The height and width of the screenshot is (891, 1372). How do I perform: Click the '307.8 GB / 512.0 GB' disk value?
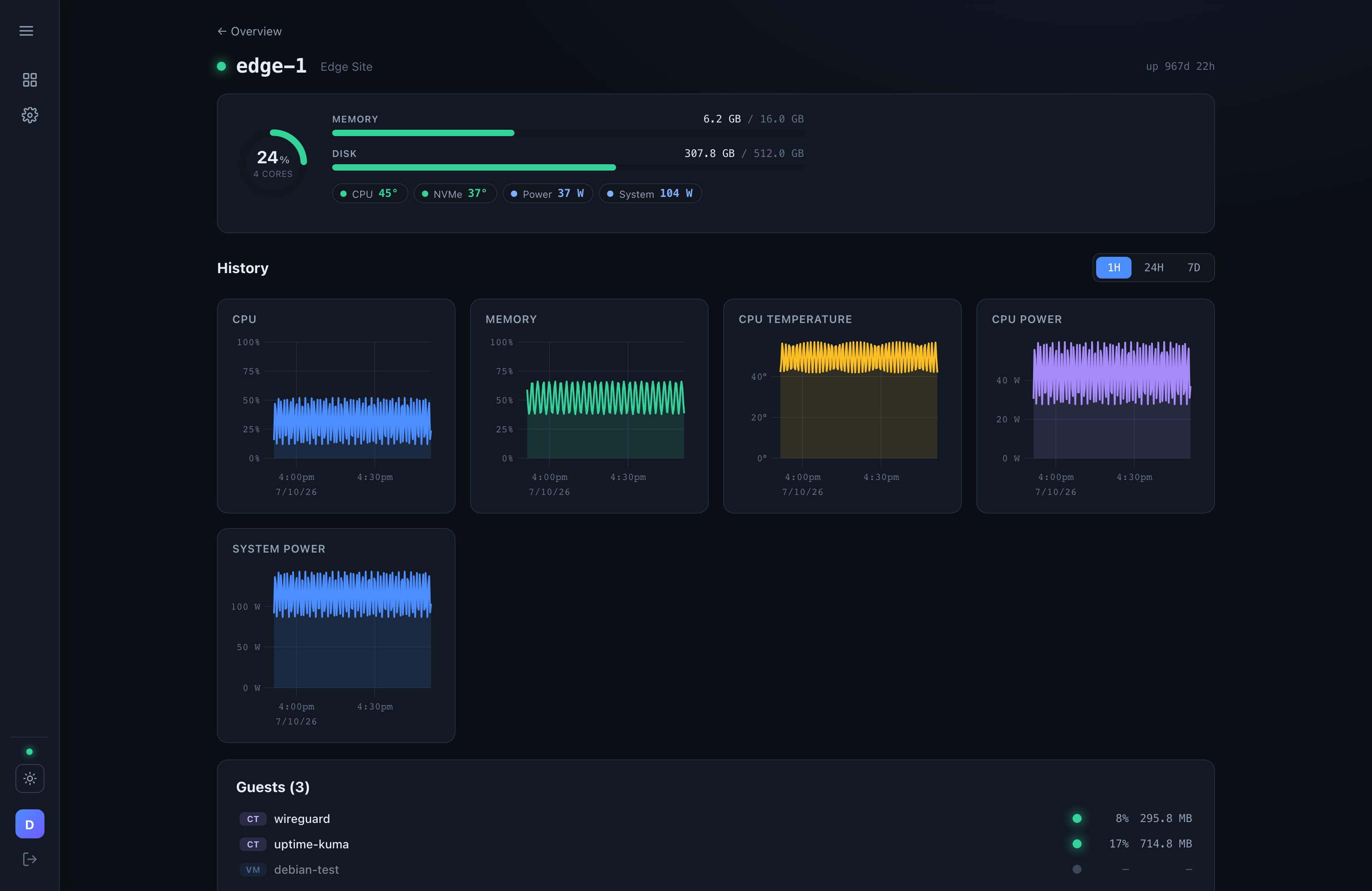(x=744, y=153)
